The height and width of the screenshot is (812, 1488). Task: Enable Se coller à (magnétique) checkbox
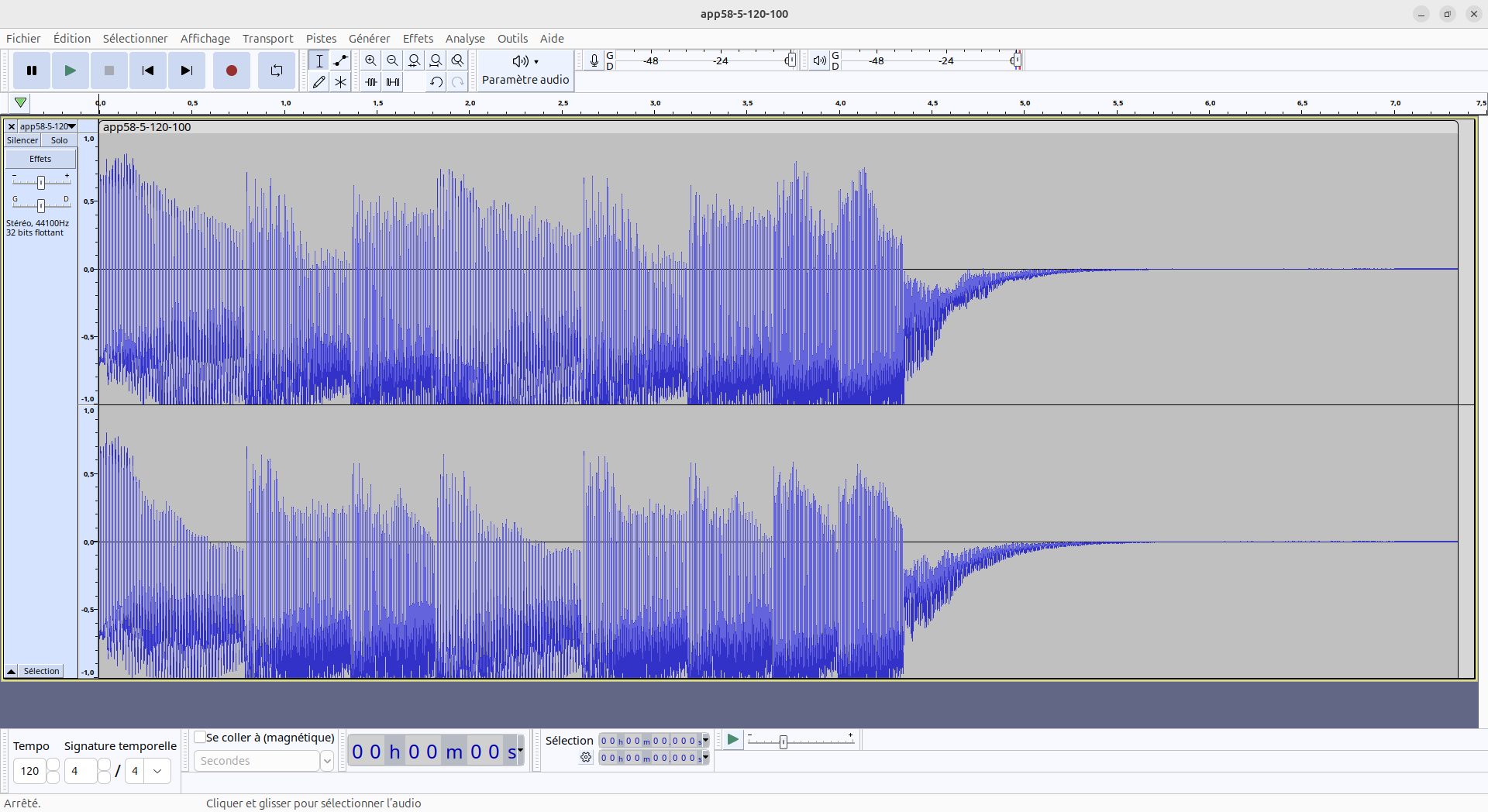200,737
